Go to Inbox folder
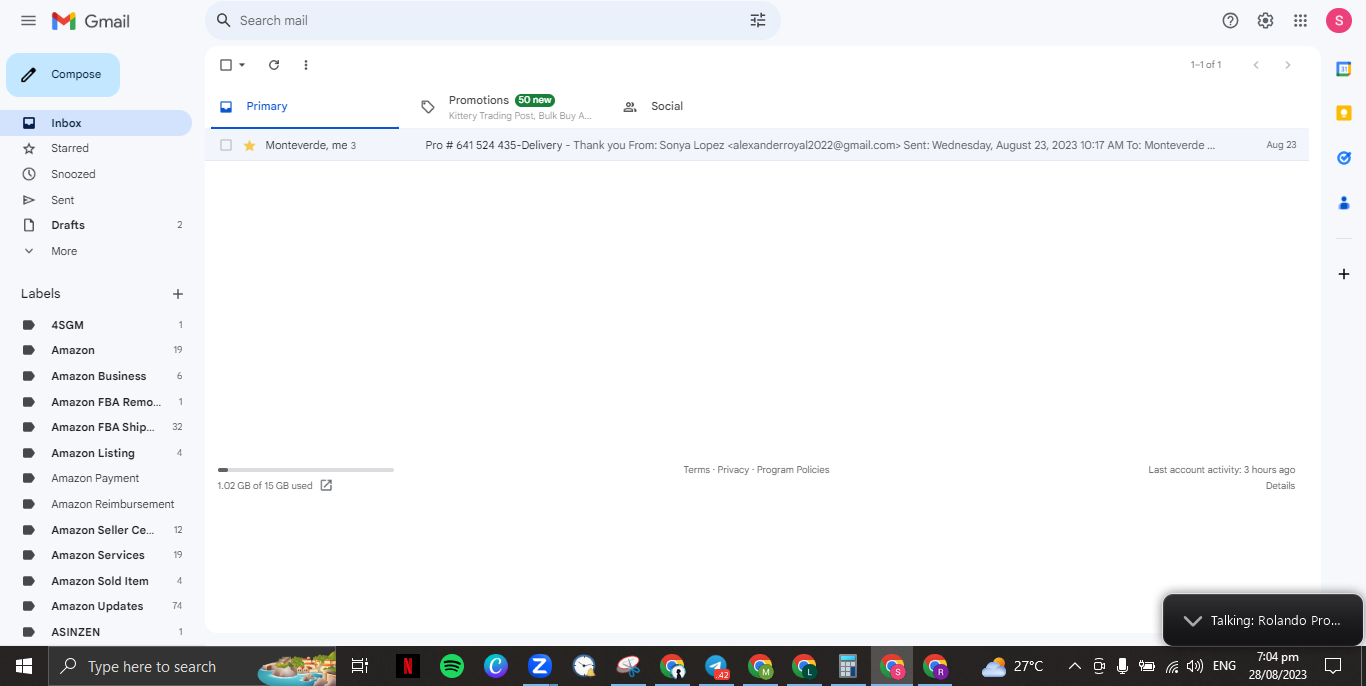Image resolution: width=1366 pixels, height=686 pixels. [x=96, y=123]
